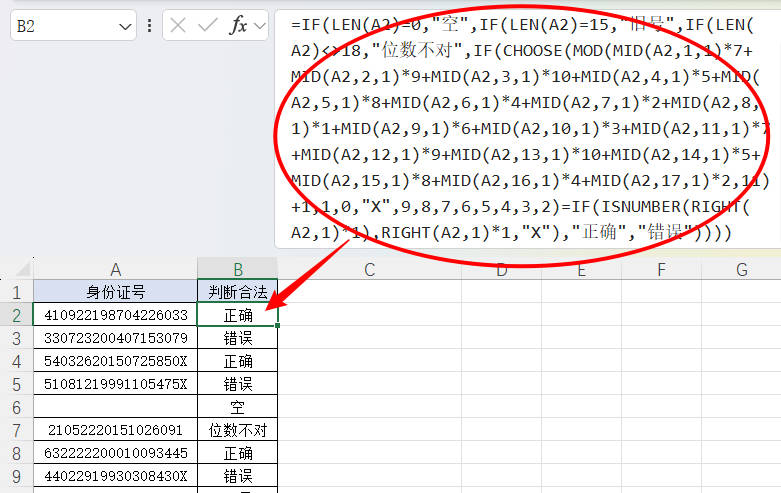Screen dimensions: 781x493
Task: Click into the formula bar text
Action: tap(520, 130)
